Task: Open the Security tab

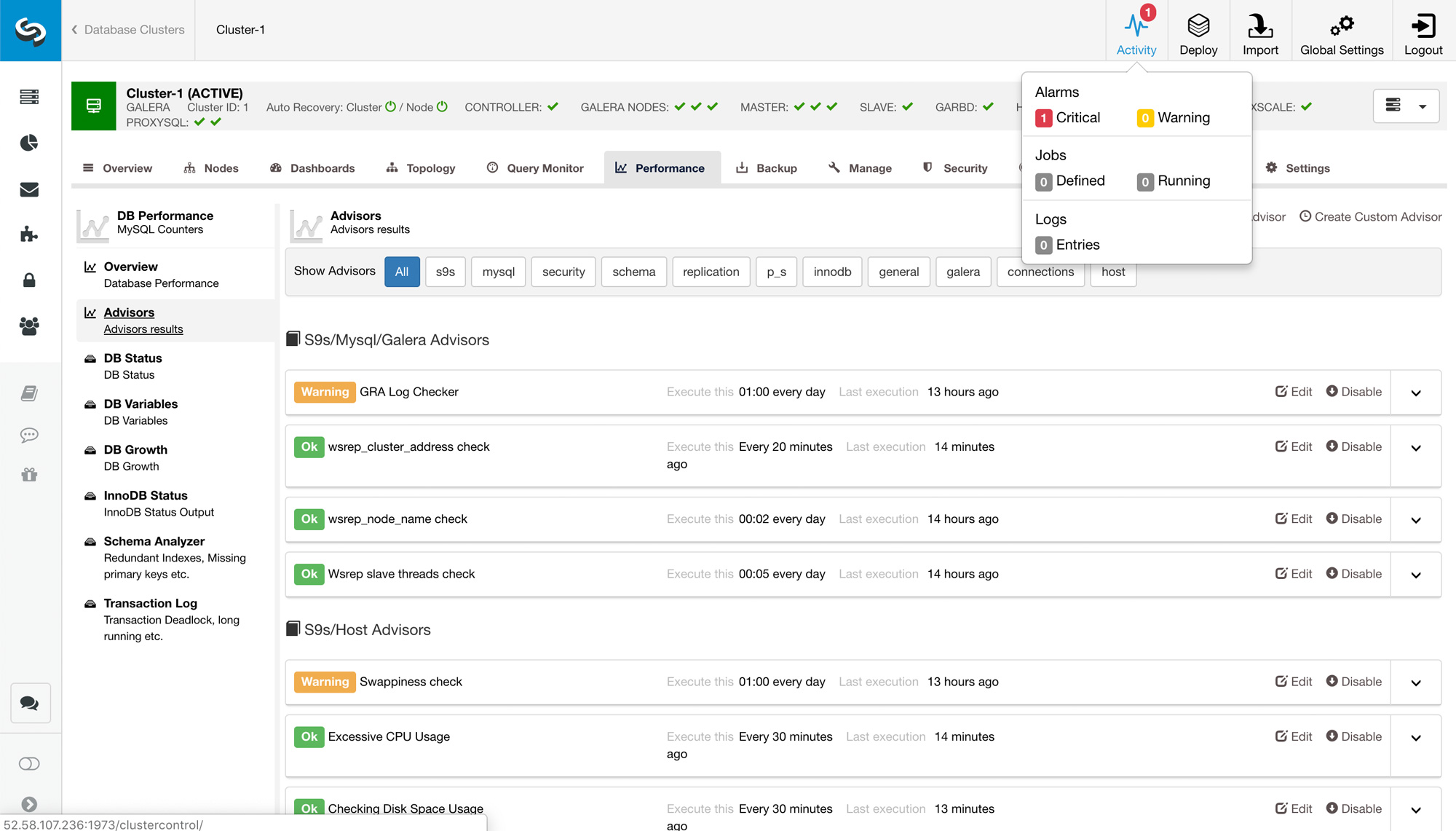Action: [x=954, y=168]
